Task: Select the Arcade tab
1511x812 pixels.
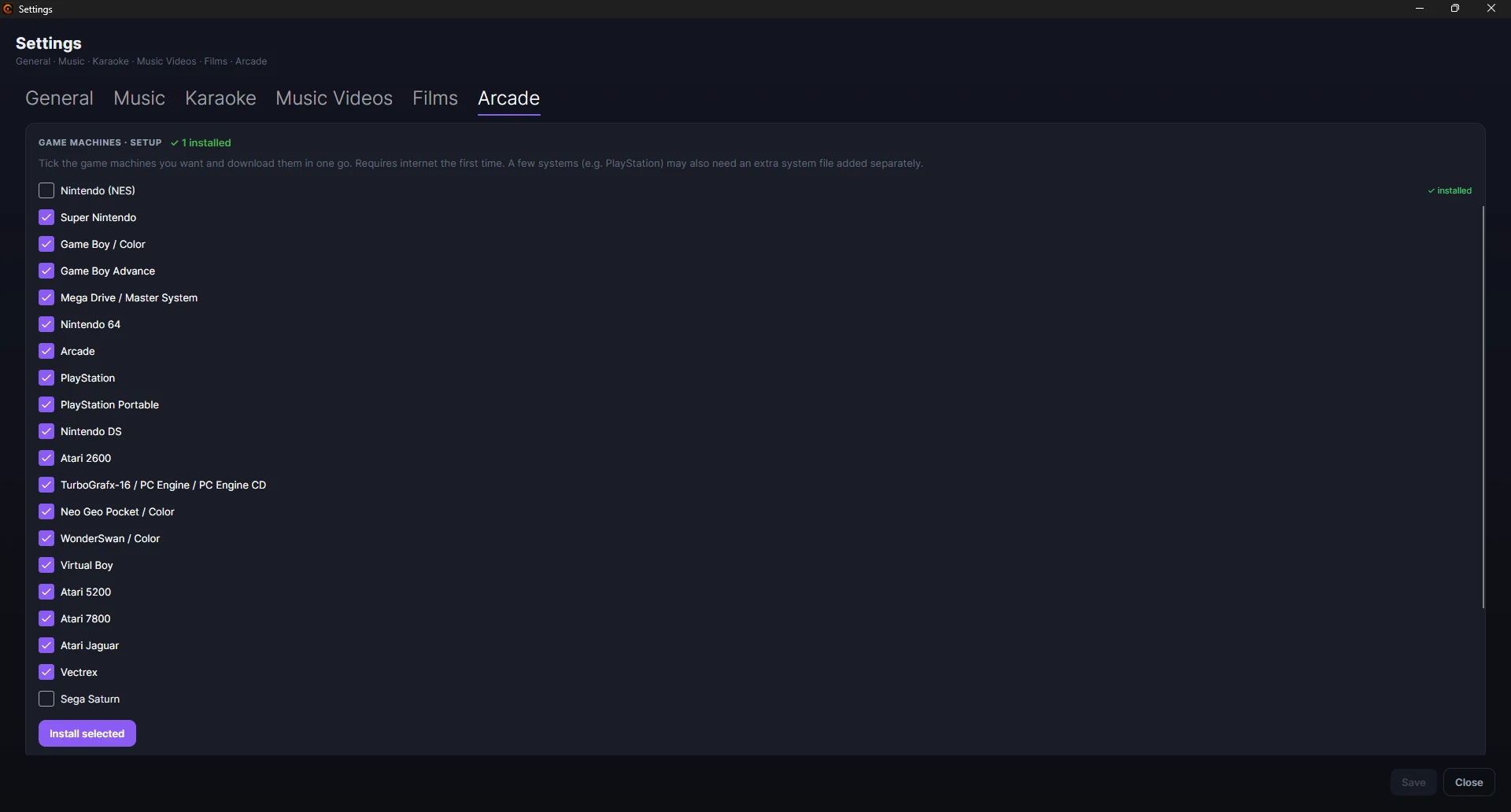Action: pyautogui.click(x=509, y=98)
